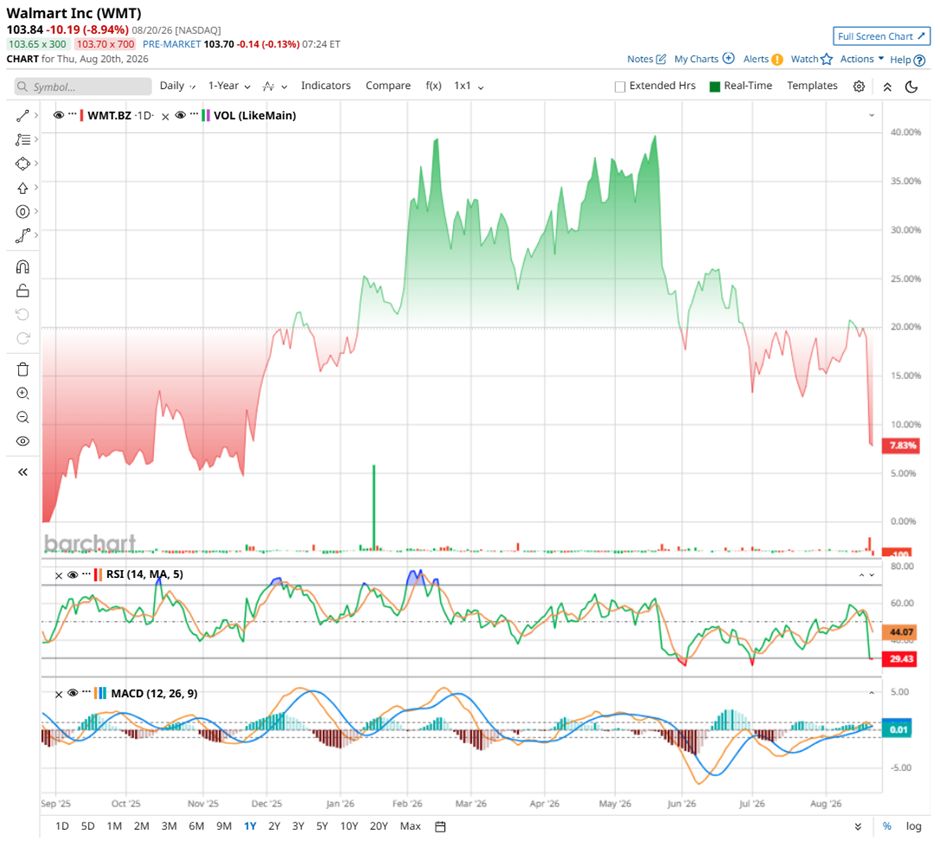Delete drawings with the trash icon
The width and height of the screenshot is (940, 847).
[x=23, y=369]
